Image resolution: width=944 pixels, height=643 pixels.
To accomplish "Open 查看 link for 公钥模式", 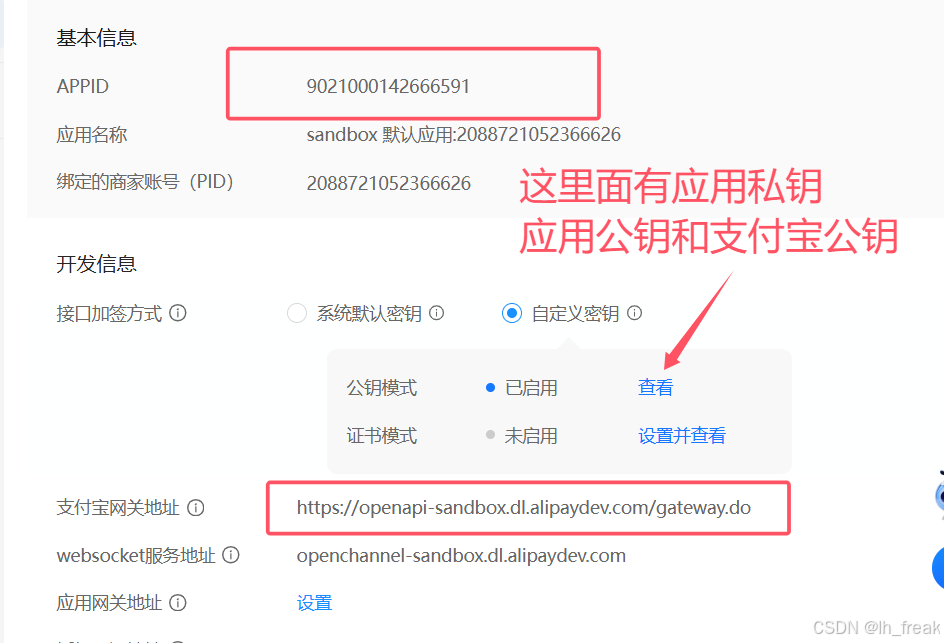I will pyautogui.click(x=655, y=388).
